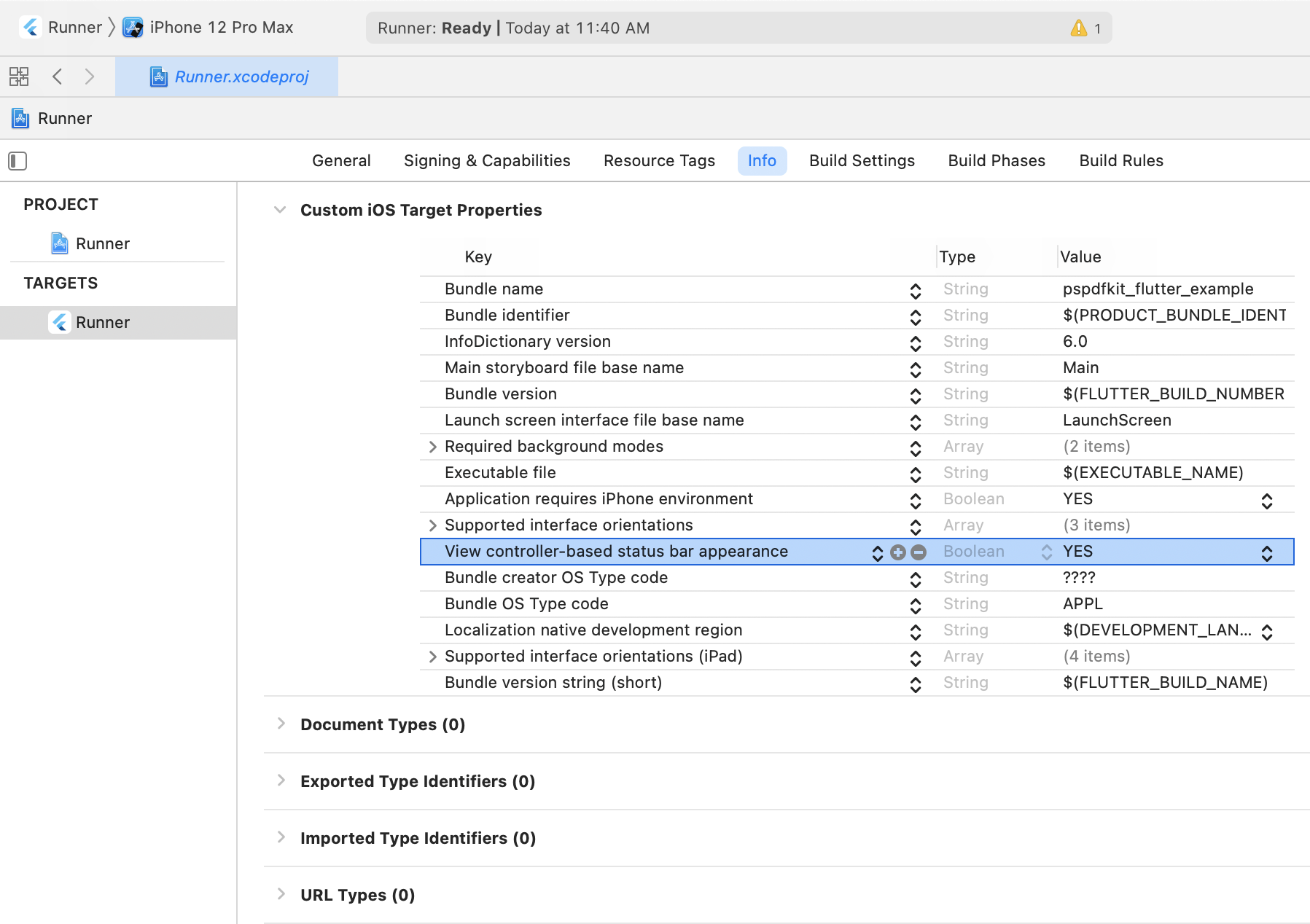Go forward with the right navigation arrow
The width and height of the screenshot is (1310, 924).
pyautogui.click(x=90, y=77)
